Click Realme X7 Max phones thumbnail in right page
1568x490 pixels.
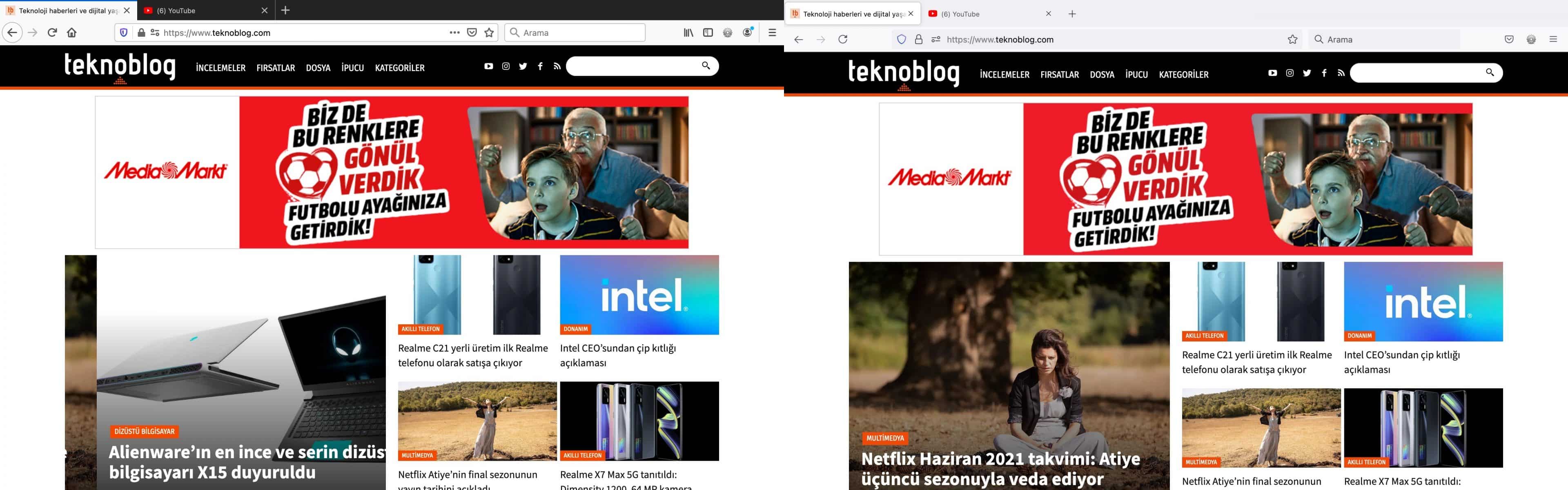(1423, 428)
